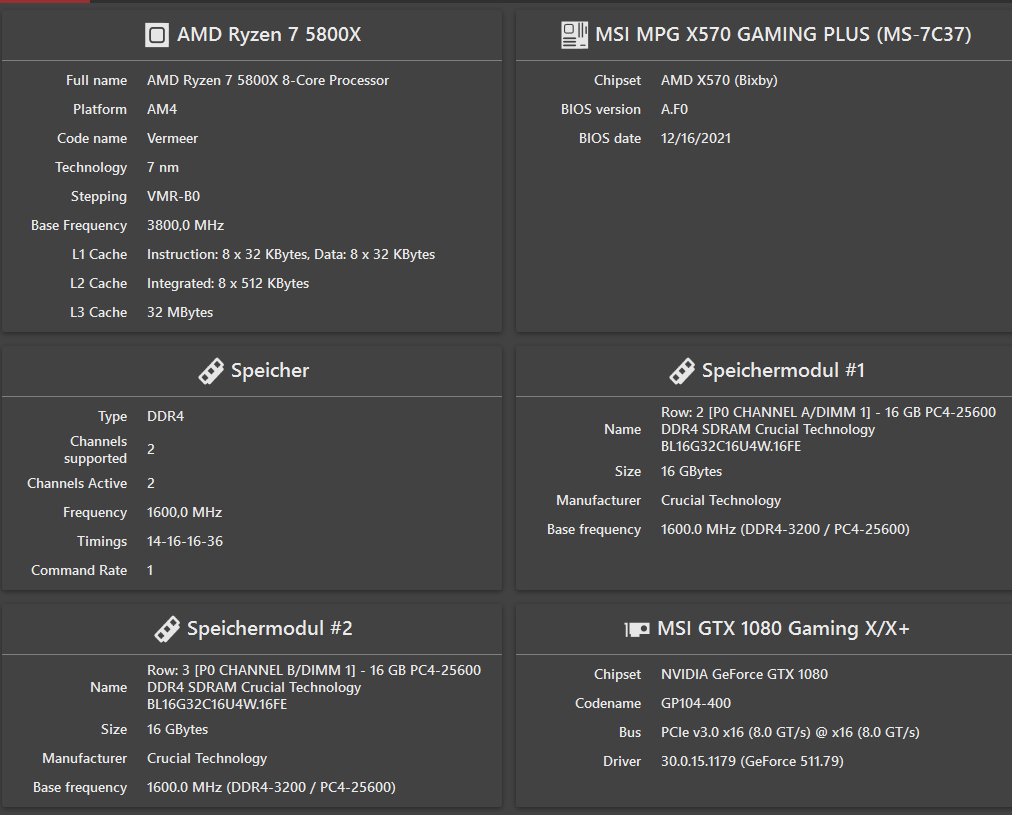
Task: Select the memory Frequency value 1600,0 MHz
Action: pyautogui.click(x=184, y=513)
